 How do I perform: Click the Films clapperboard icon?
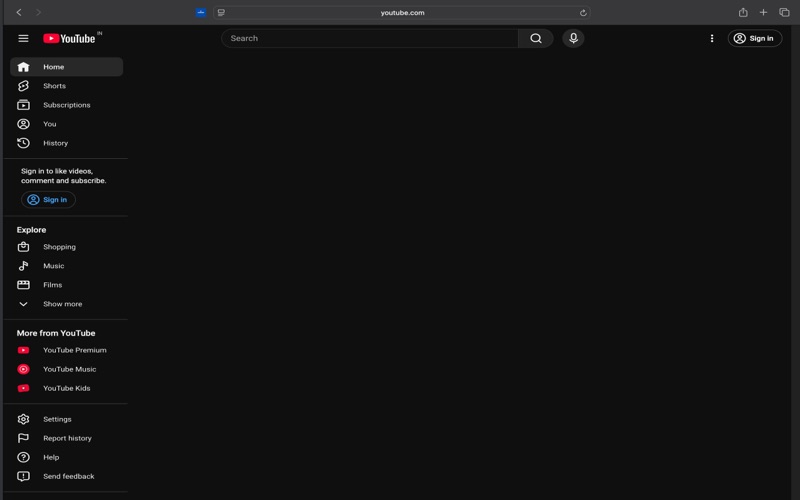[23, 285]
